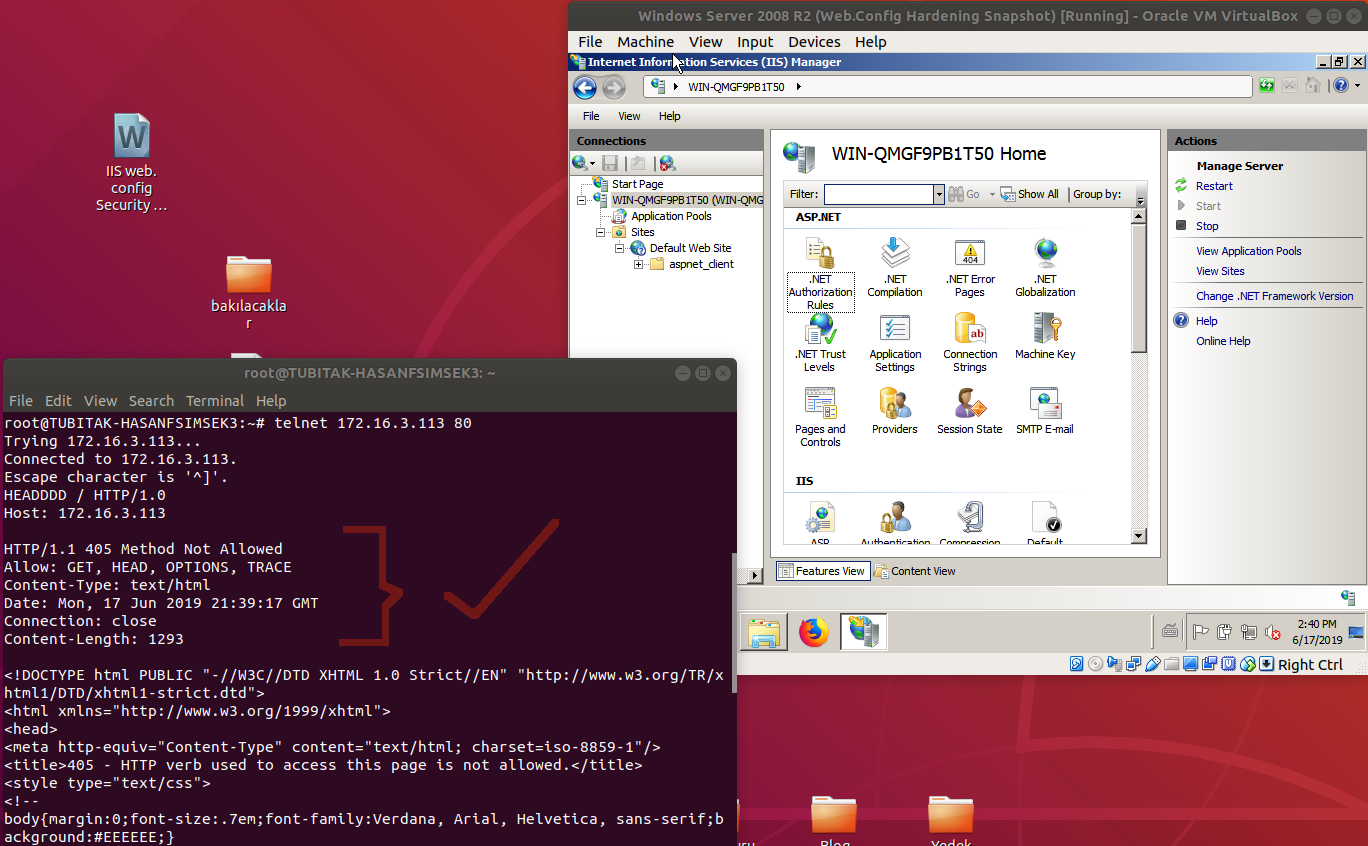Open the VirtualBox Machine menu
The width and height of the screenshot is (1368, 846).
pyautogui.click(x=645, y=42)
